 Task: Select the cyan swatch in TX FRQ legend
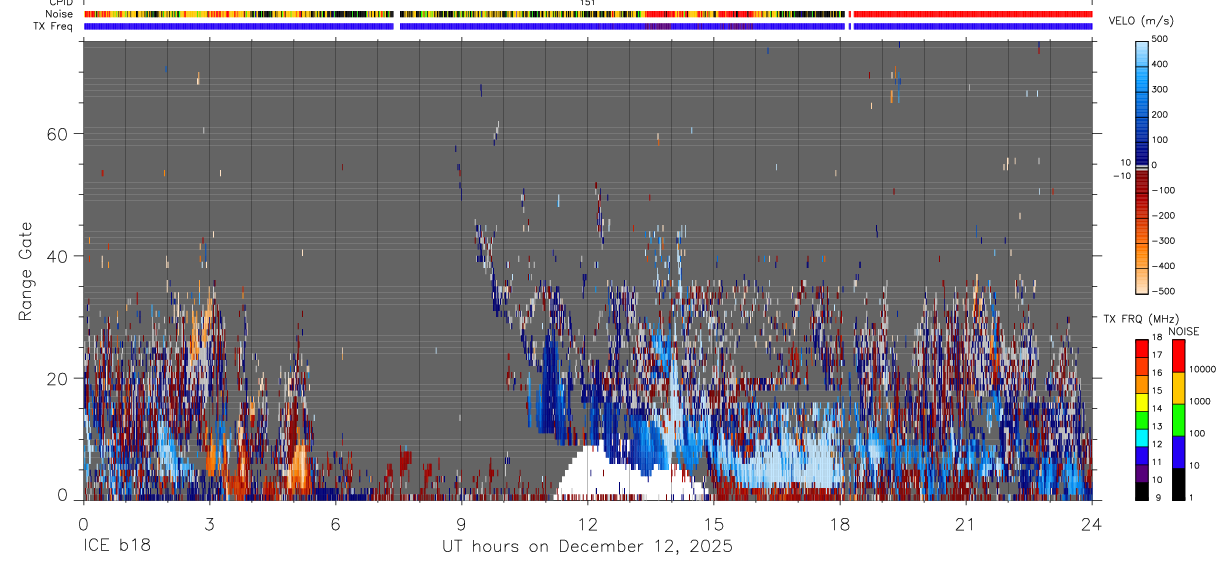(x=1142, y=436)
